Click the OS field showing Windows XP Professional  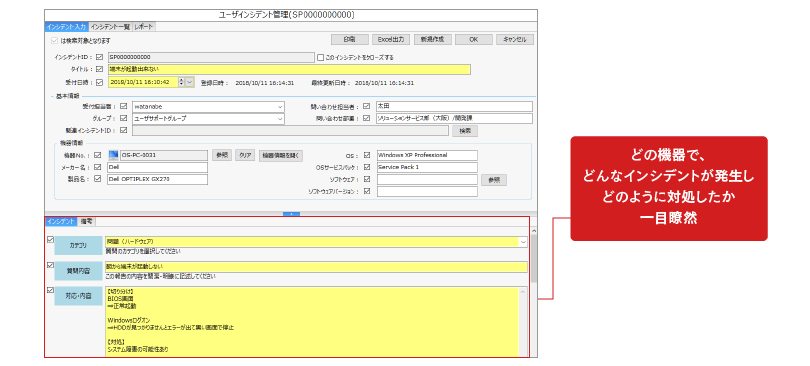click(x=427, y=155)
